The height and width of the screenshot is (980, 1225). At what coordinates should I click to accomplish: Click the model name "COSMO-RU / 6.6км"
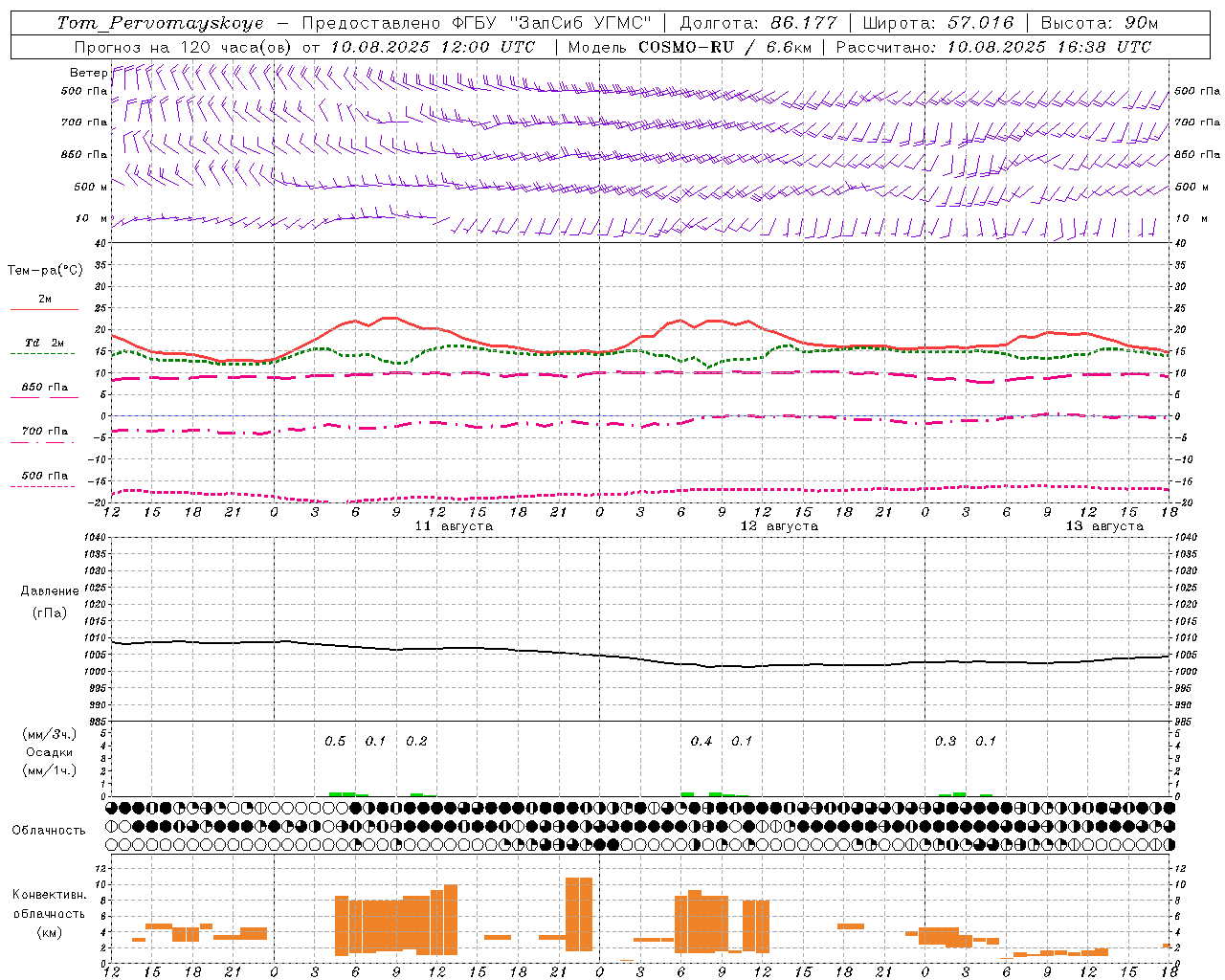[x=724, y=47]
